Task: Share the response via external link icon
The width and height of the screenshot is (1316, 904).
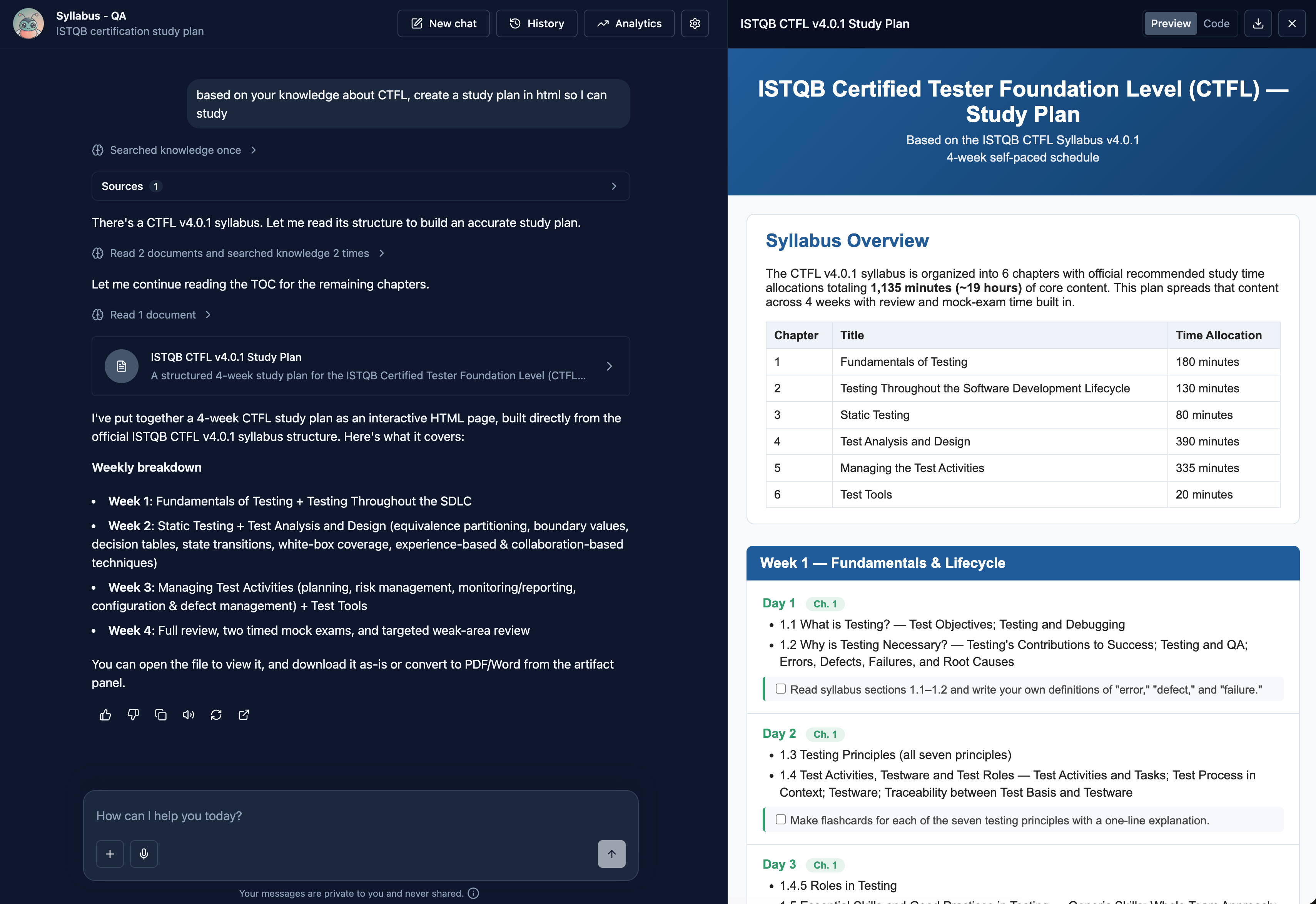Action: (x=244, y=715)
